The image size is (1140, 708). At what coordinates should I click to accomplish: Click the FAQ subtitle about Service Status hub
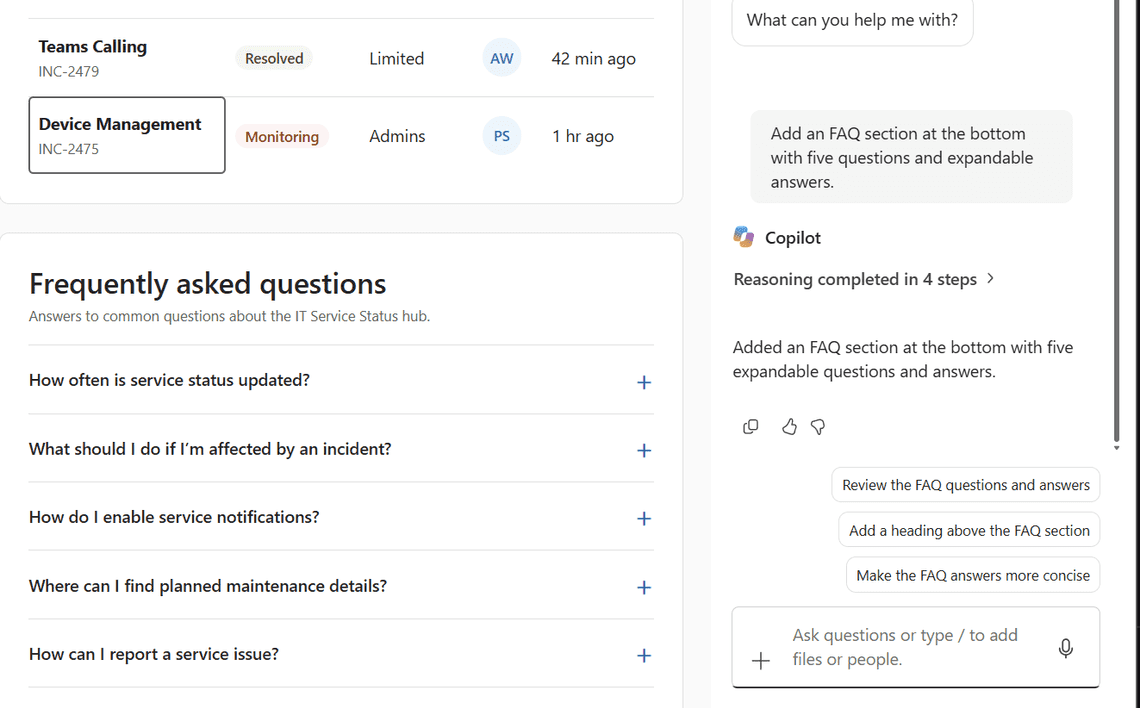click(x=229, y=316)
